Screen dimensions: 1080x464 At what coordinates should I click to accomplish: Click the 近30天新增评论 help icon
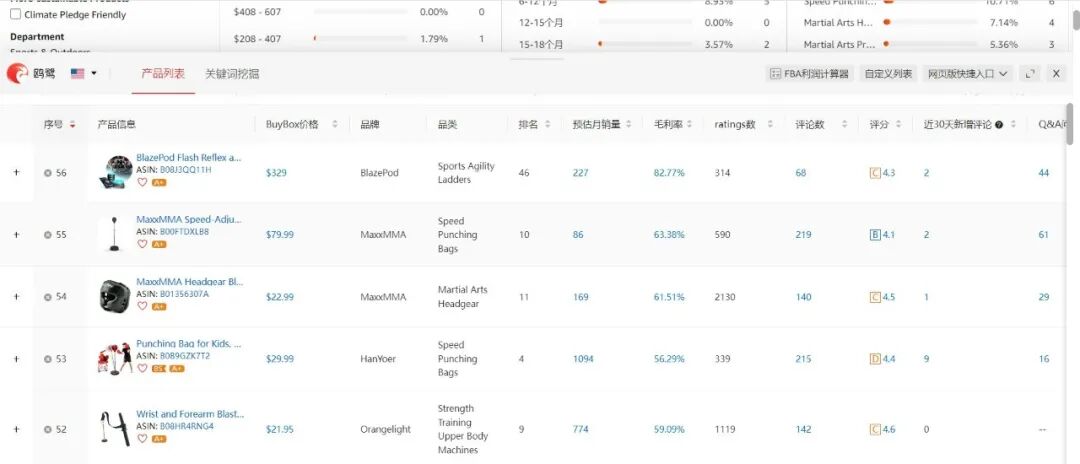(999, 125)
